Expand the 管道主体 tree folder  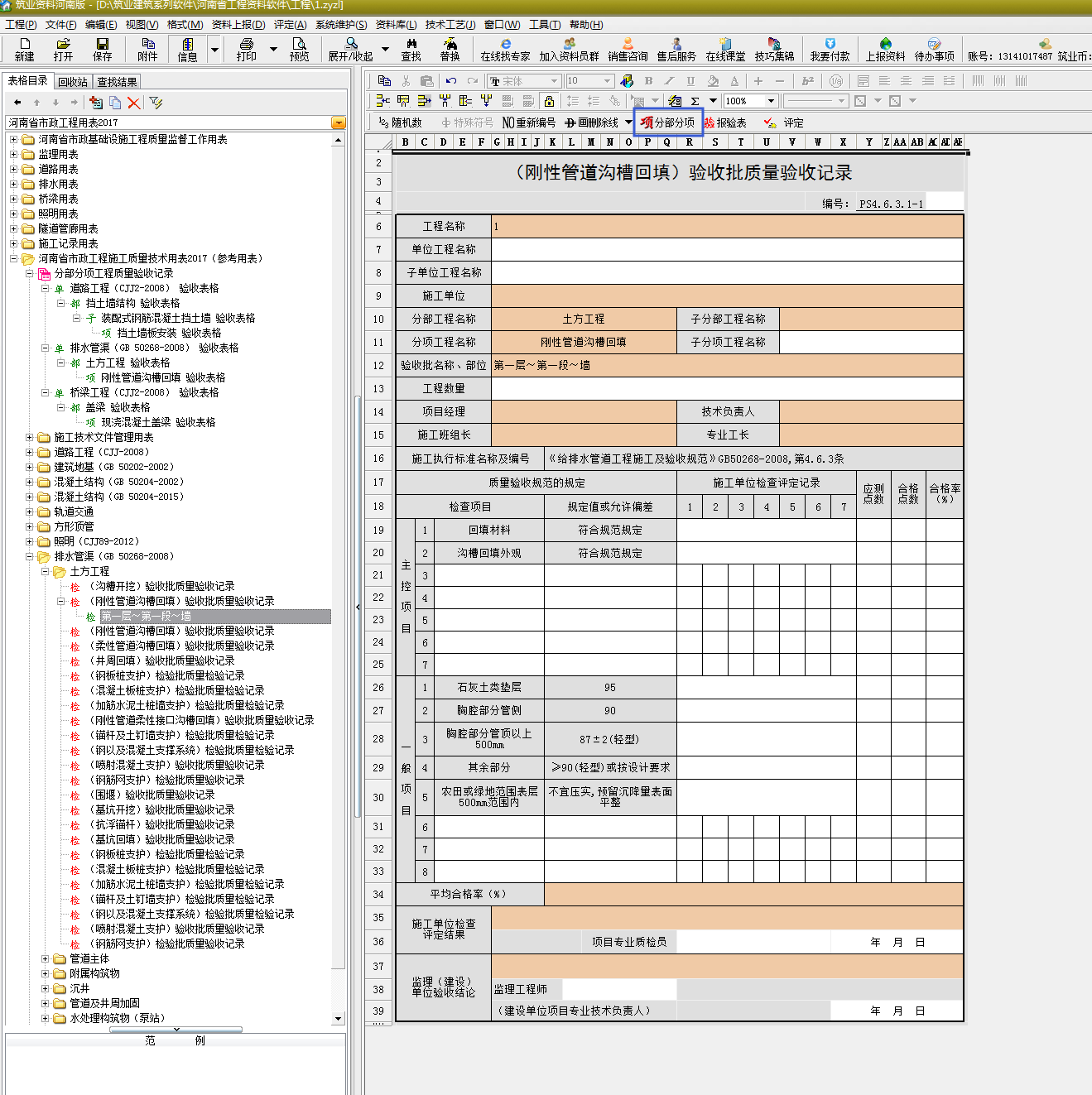click(x=45, y=958)
